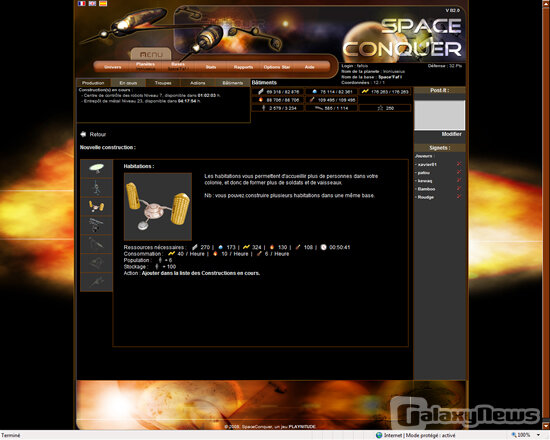The height and width of the screenshot is (440, 550).
Task: Click the fire fuel icon in stock panel
Action: 261,100
